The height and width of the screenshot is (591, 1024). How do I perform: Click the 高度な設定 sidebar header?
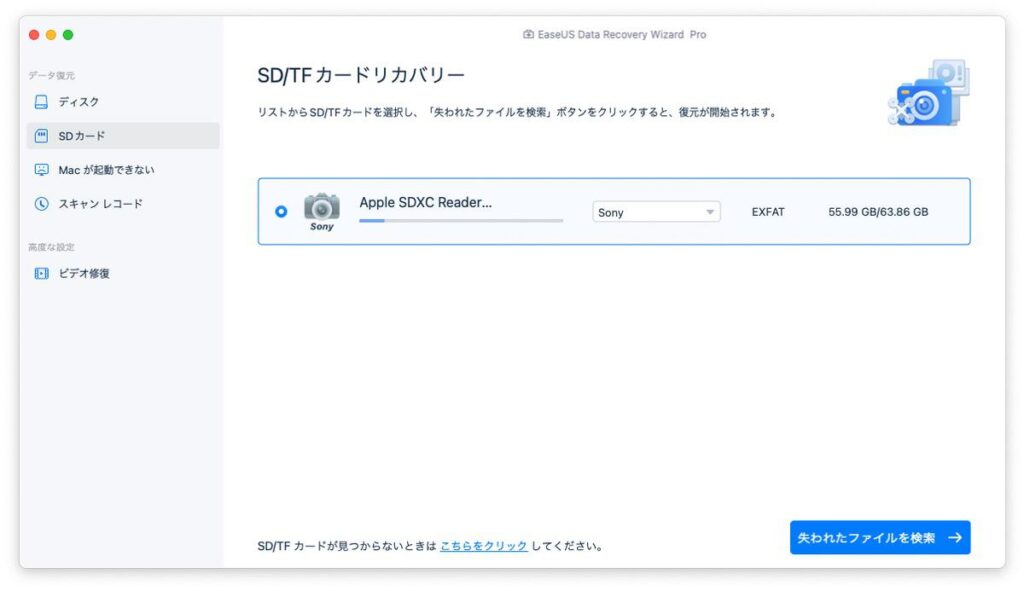51,248
